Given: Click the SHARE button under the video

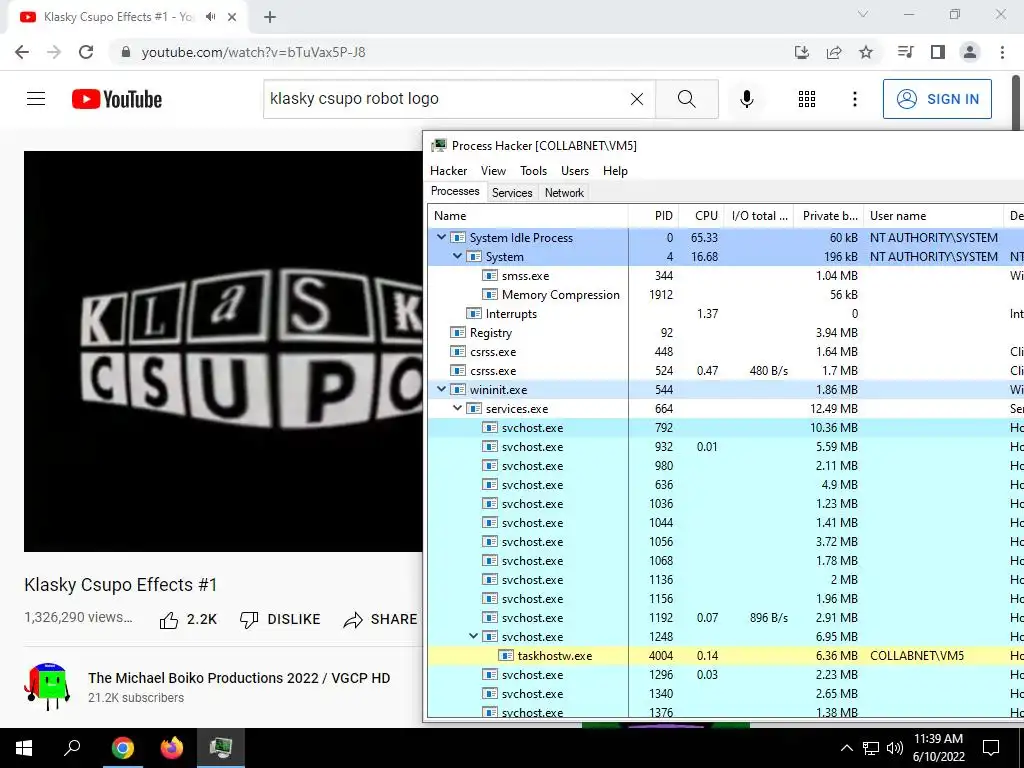Looking at the screenshot, I should (x=380, y=620).
